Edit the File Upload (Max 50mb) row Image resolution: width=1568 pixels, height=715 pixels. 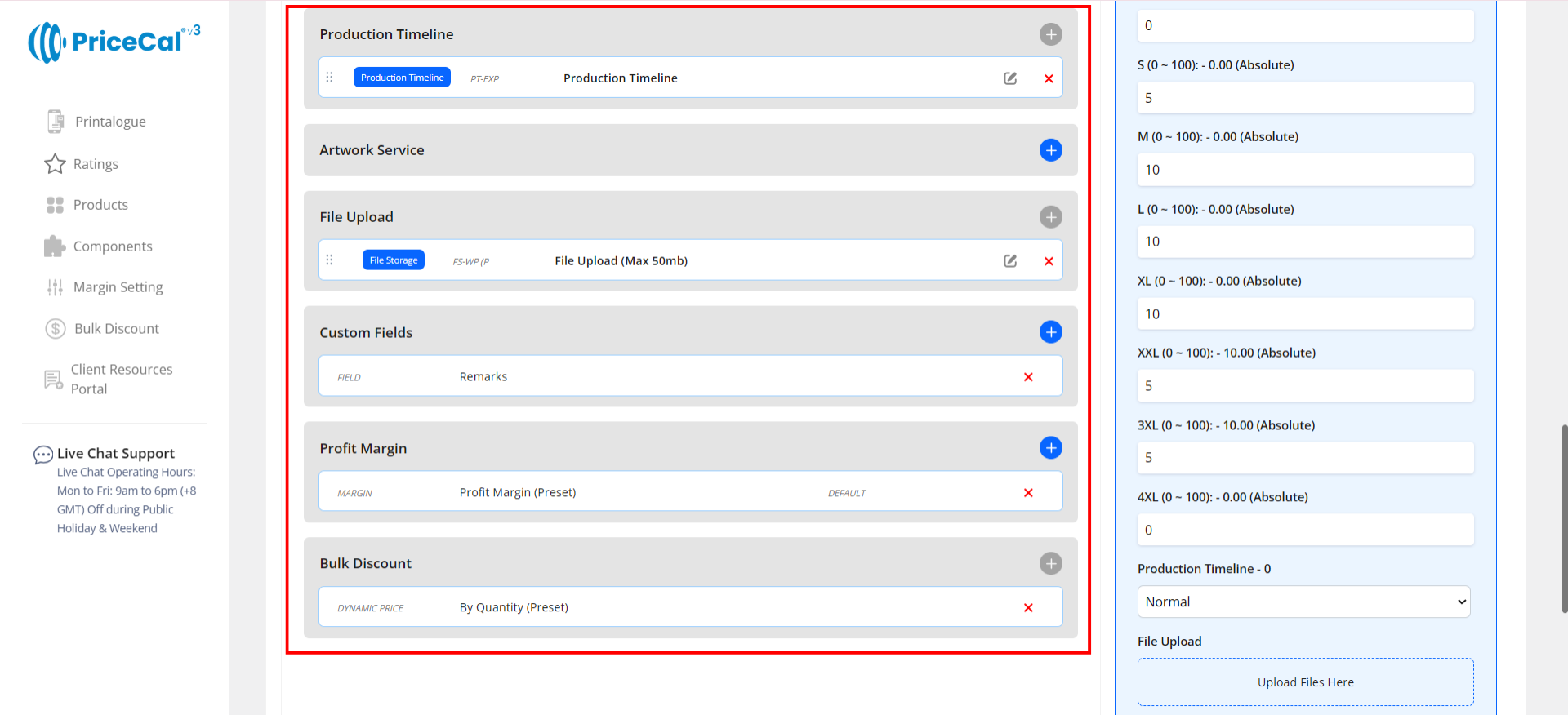click(x=1010, y=261)
